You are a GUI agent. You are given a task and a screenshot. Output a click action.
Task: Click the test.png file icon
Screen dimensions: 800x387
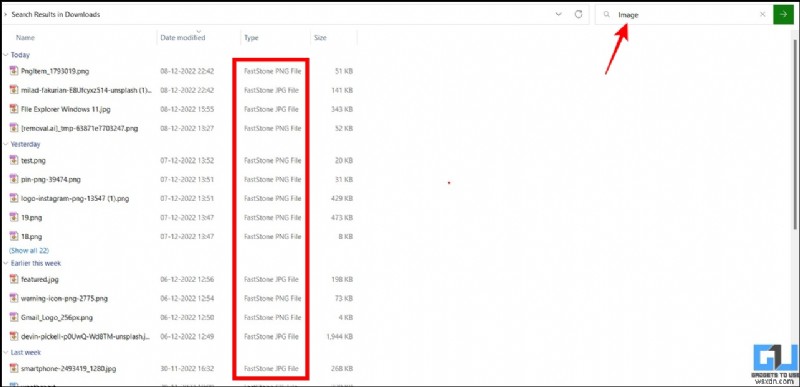tap(14, 160)
